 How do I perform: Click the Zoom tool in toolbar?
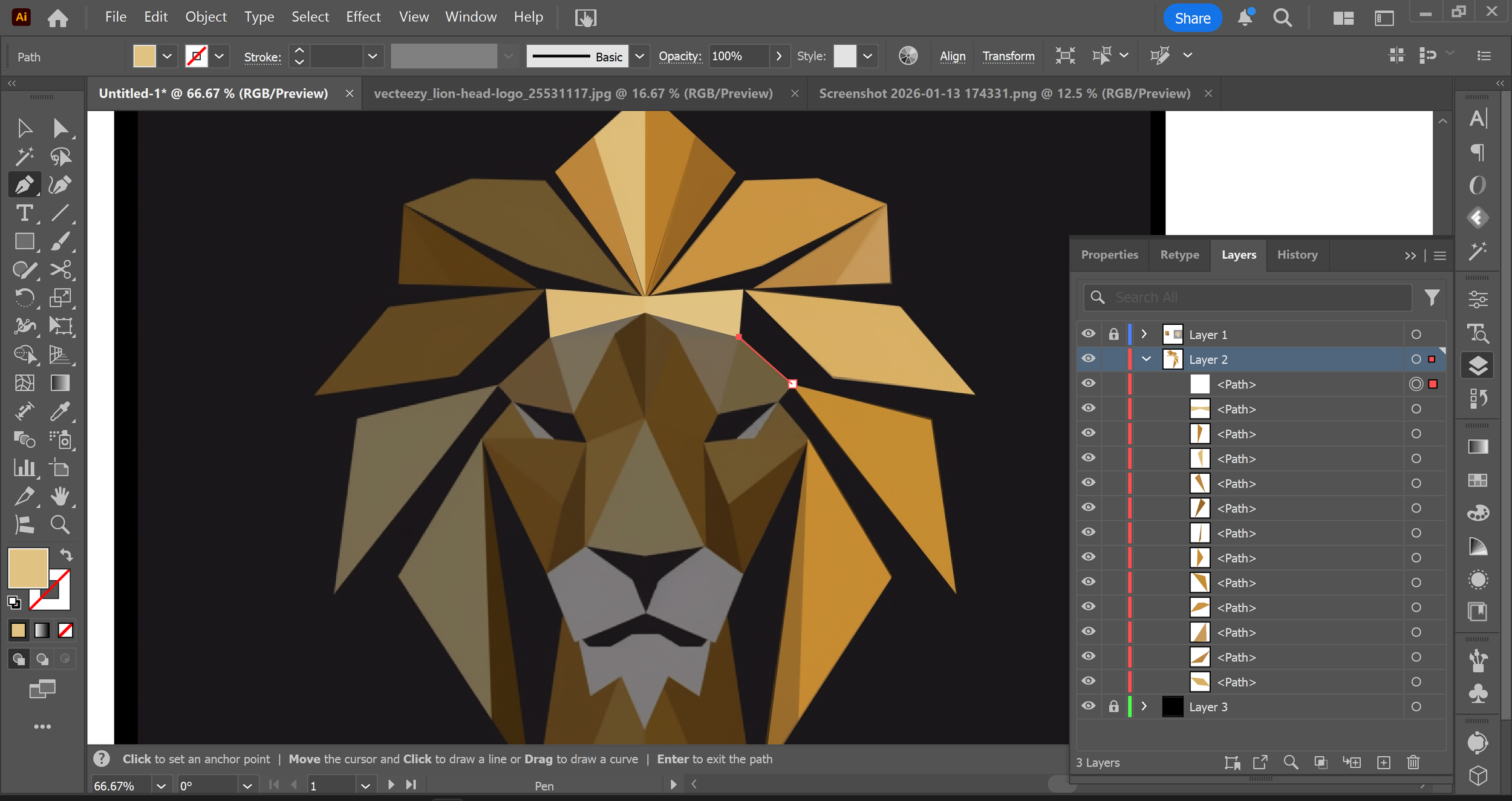[60, 525]
